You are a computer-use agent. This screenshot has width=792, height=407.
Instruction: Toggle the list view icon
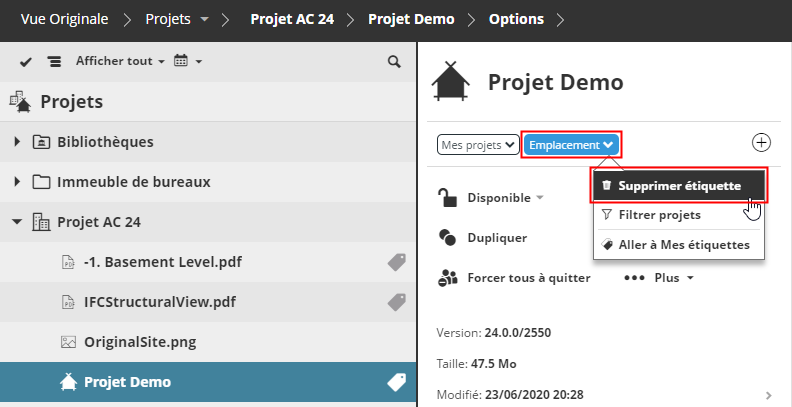point(54,62)
